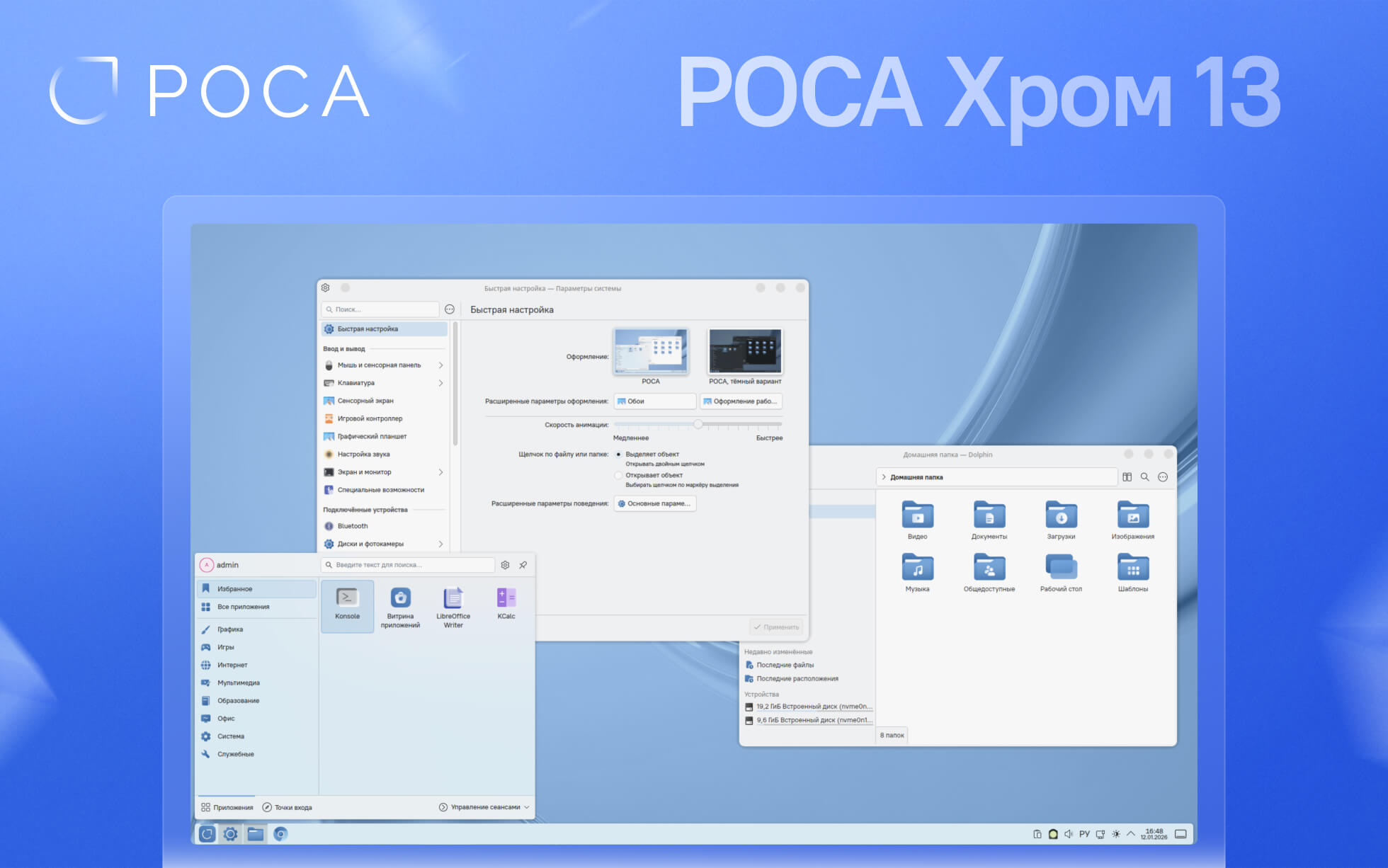Open Последние файлы in Dolphin sidebar
The height and width of the screenshot is (868, 1388).
(x=785, y=665)
